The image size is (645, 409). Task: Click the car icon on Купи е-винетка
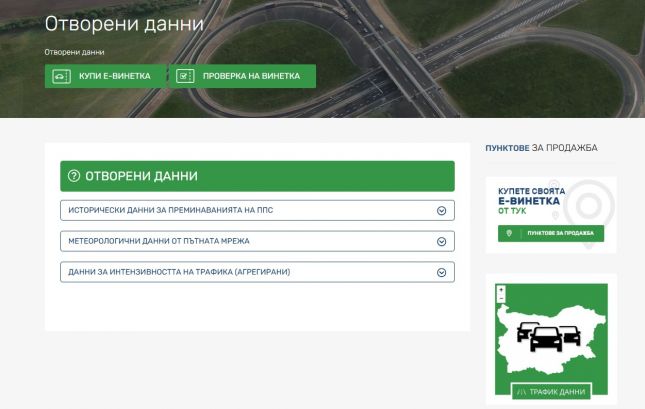pos(61,76)
